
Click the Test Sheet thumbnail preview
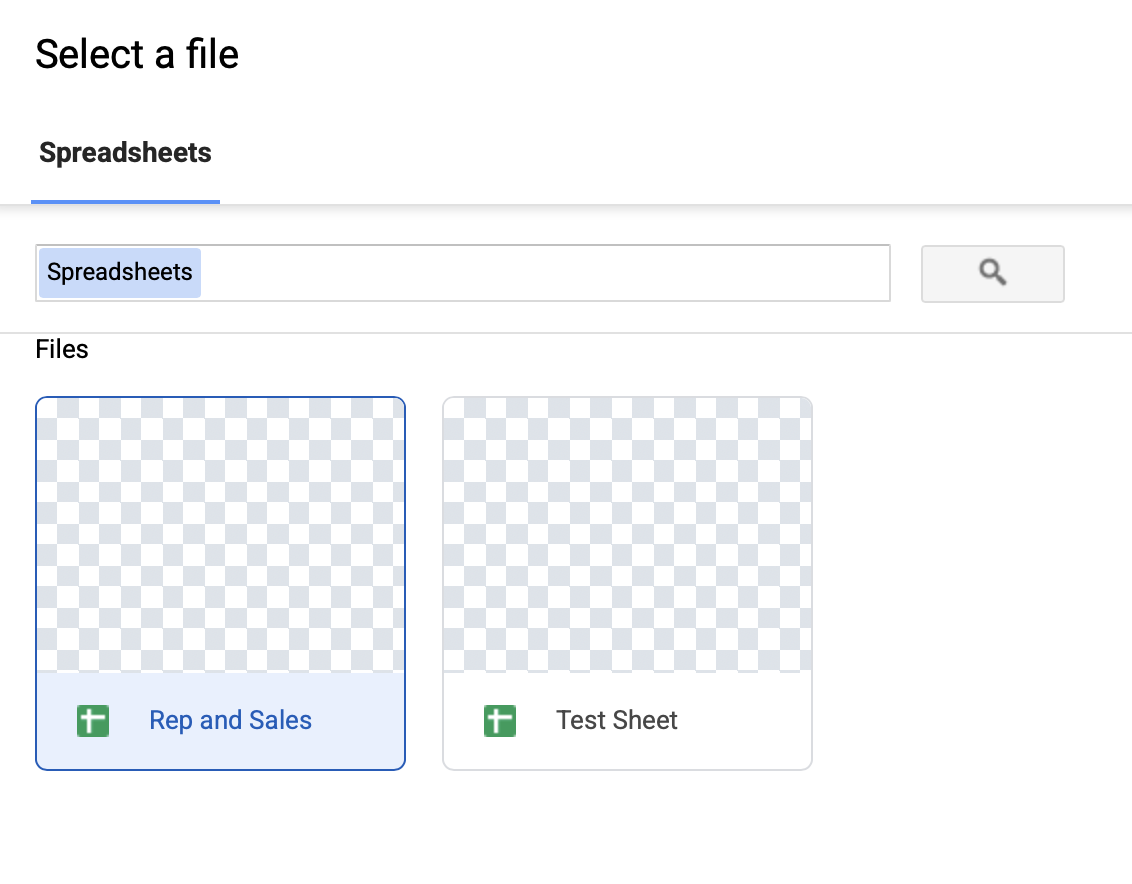point(627,535)
